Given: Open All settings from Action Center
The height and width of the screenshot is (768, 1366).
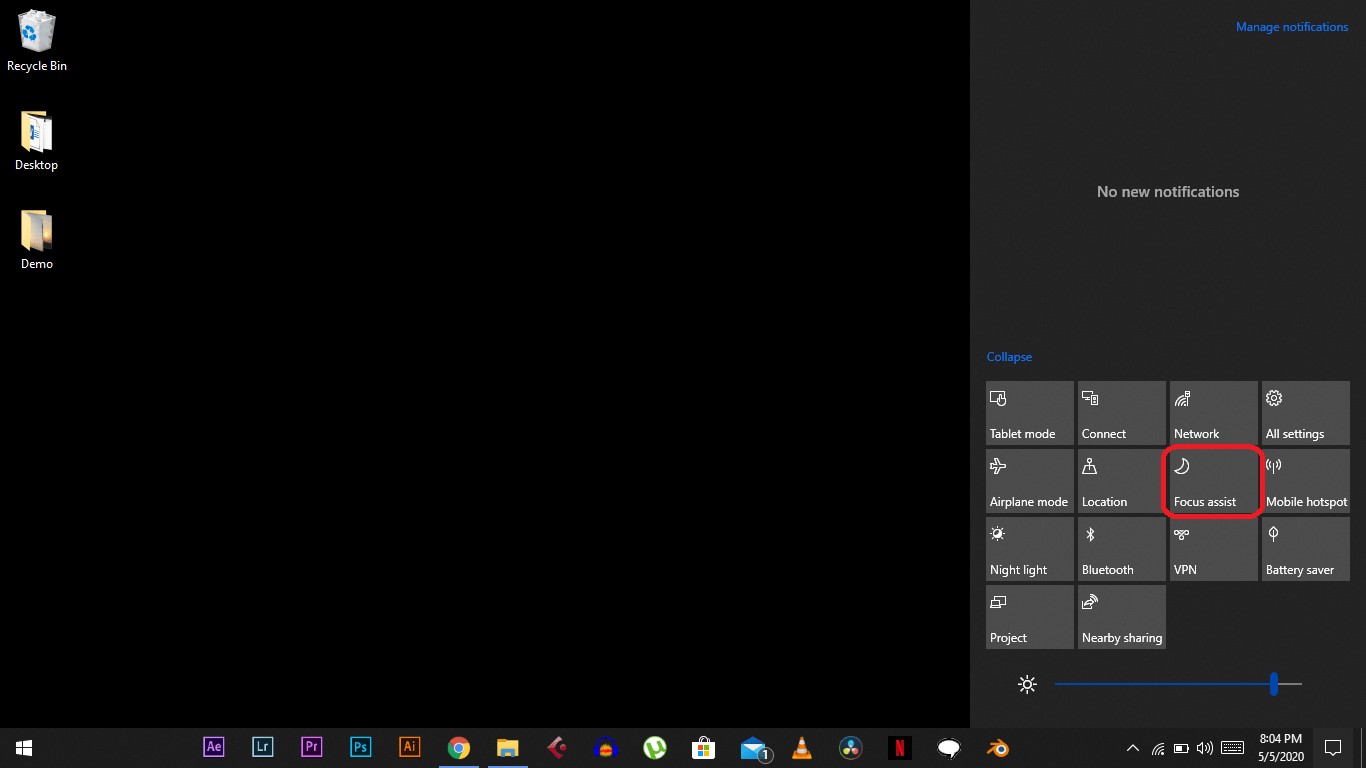Looking at the screenshot, I should [1305, 413].
